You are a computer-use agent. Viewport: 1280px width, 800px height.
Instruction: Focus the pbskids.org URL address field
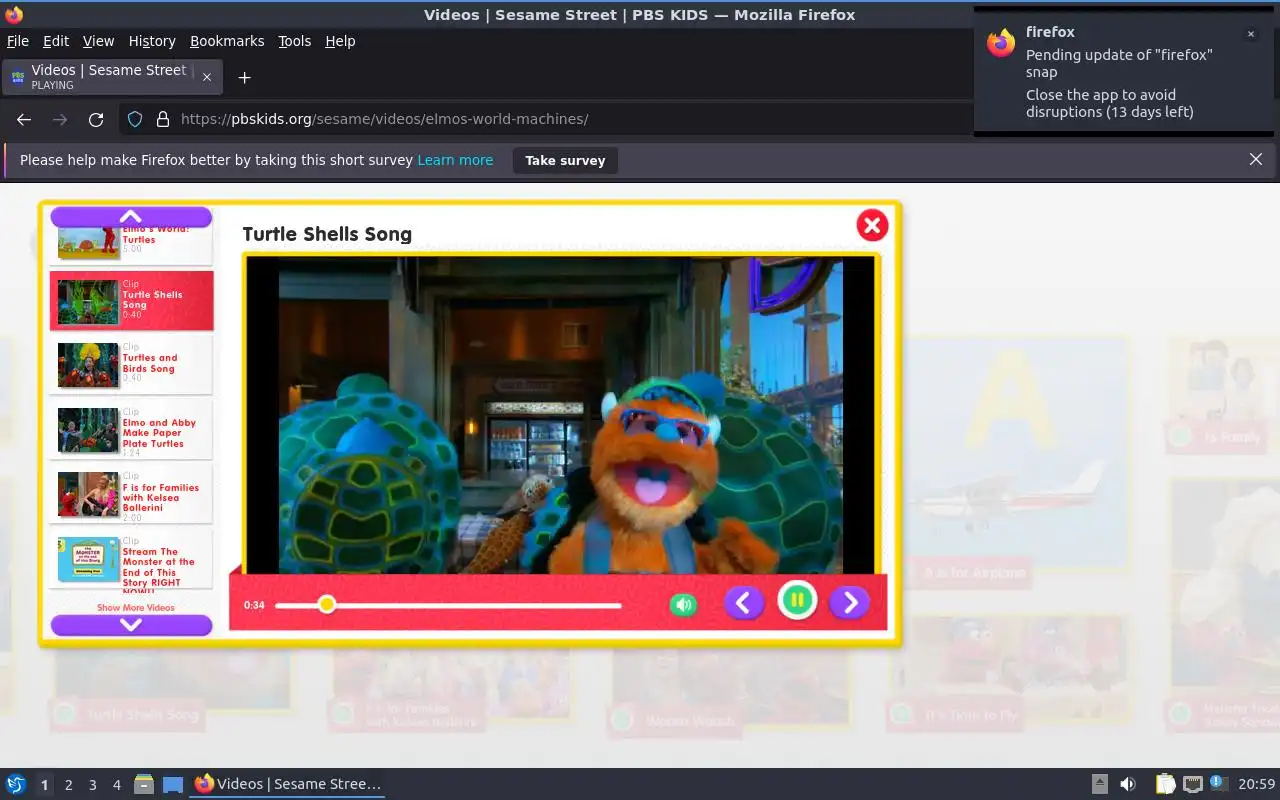click(384, 119)
